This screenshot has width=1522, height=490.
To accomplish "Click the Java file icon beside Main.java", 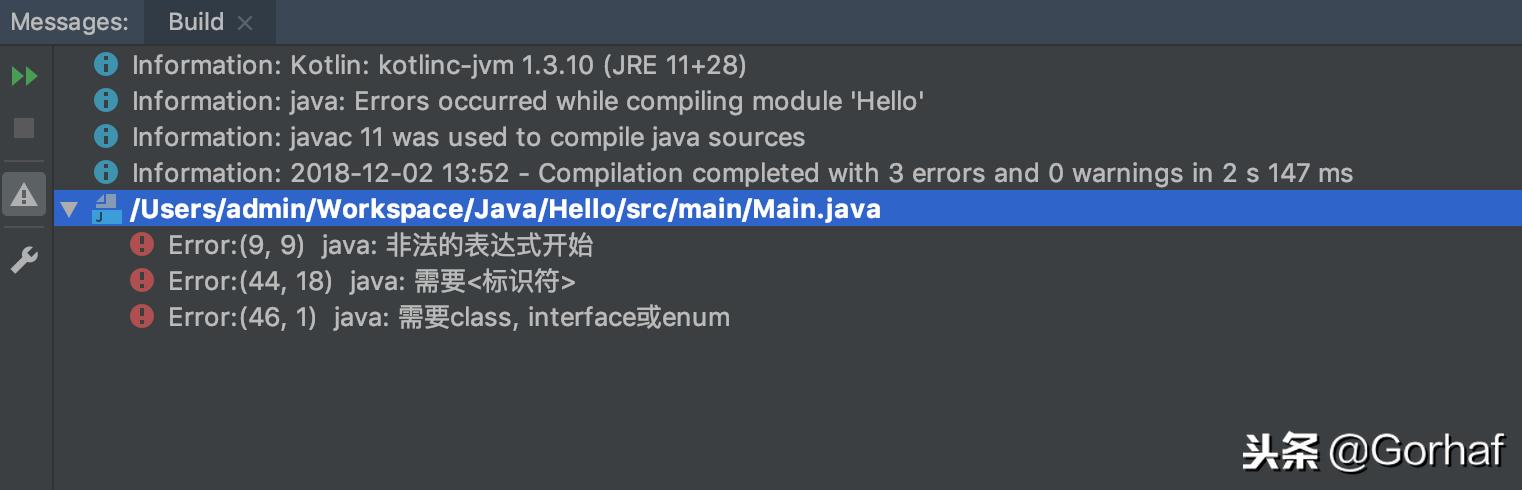I will [x=106, y=209].
